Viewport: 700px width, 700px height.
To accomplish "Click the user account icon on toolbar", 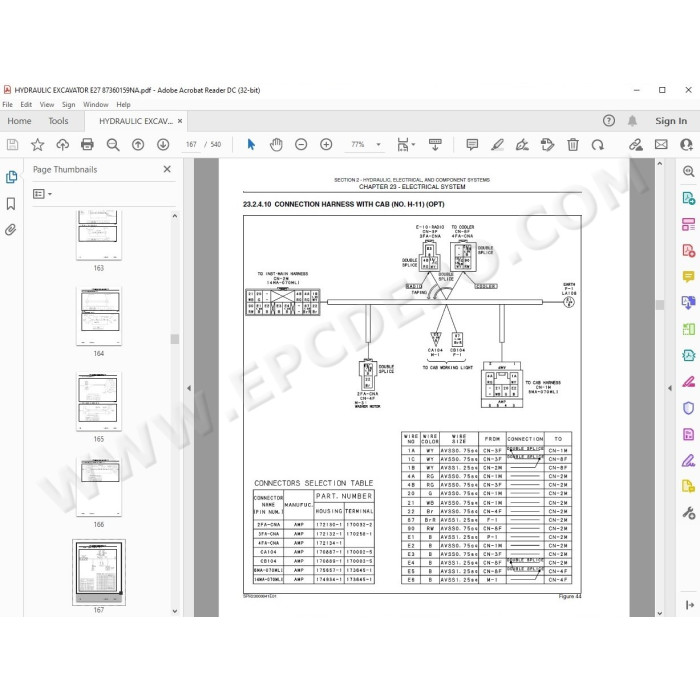I will (x=687, y=144).
